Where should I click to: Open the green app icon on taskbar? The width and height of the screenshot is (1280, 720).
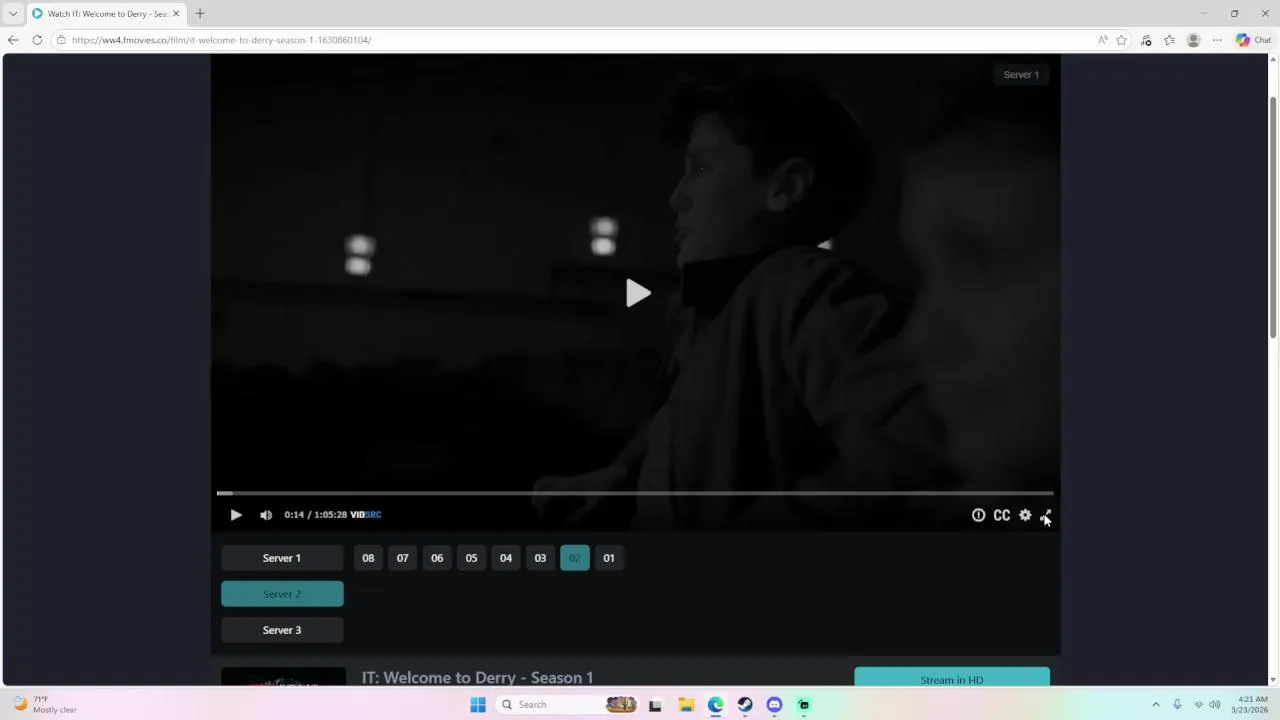[804, 705]
